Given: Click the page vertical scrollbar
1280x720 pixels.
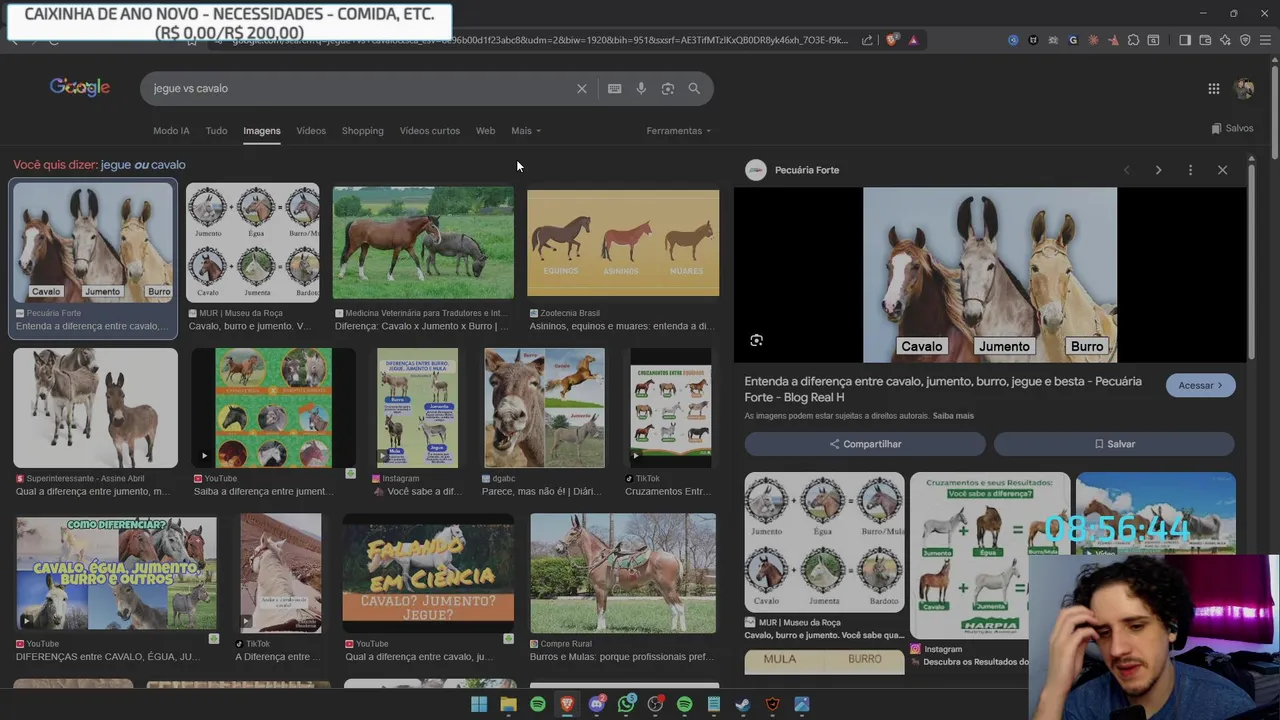Looking at the screenshot, I should (x=1274, y=110).
